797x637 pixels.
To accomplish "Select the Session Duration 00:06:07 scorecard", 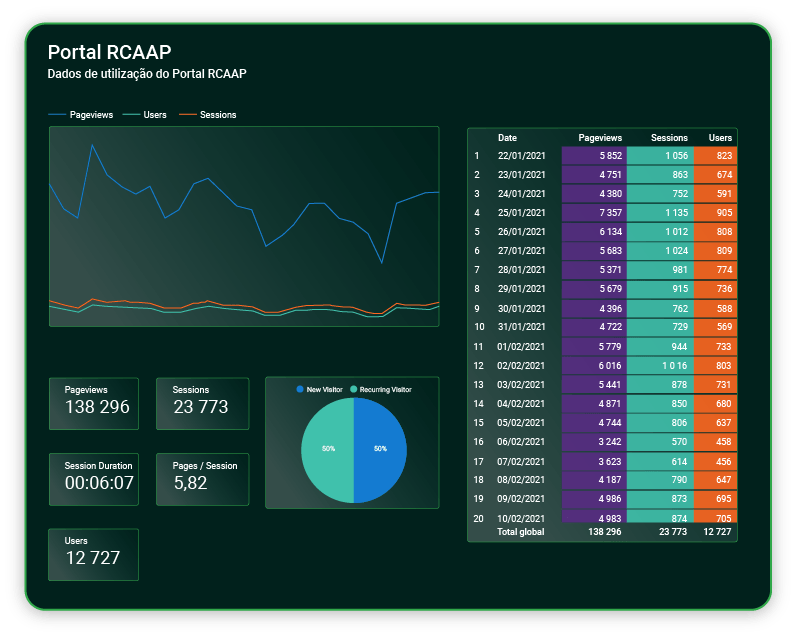I will pyautogui.click(x=94, y=479).
